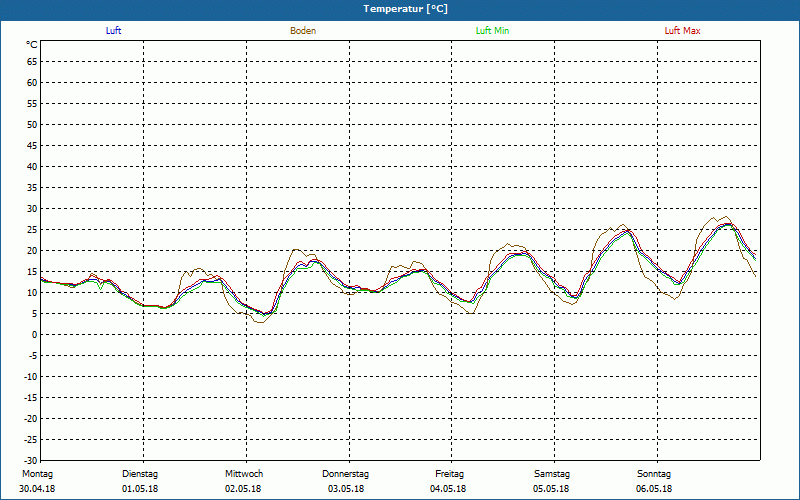Click the date "05.05.18"

pyautogui.click(x=551, y=489)
